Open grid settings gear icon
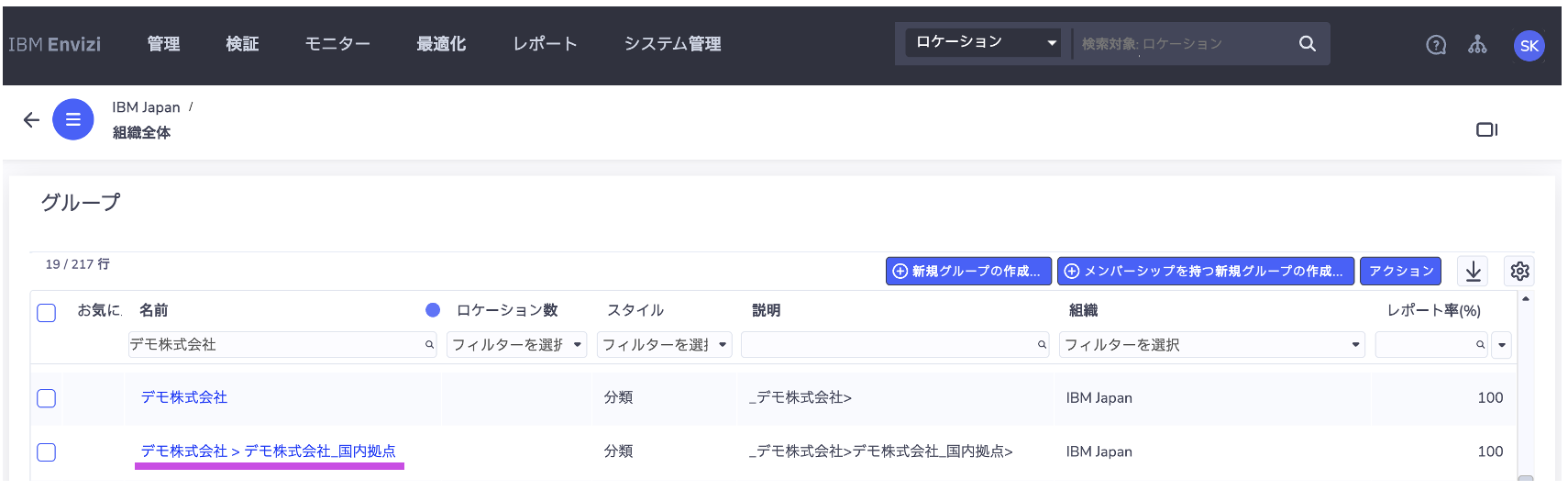This screenshot has width=1568, height=490. coord(1519,271)
